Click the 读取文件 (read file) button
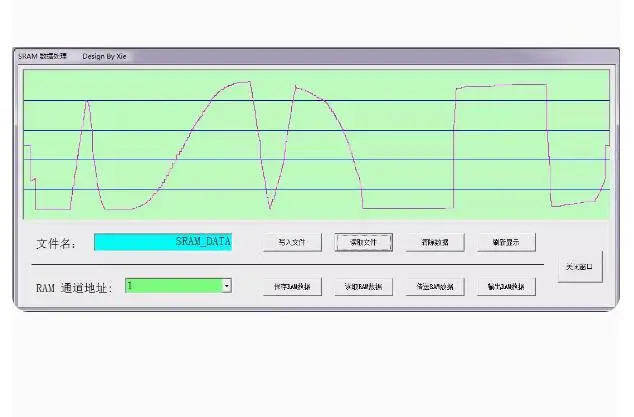The height and width of the screenshot is (417, 634). (363, 242)
